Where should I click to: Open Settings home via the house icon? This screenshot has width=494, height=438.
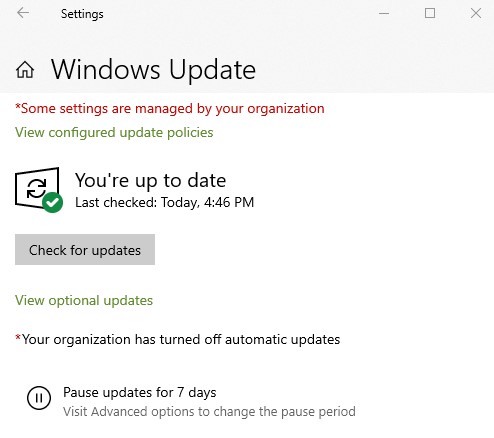(x=25, y=70)
